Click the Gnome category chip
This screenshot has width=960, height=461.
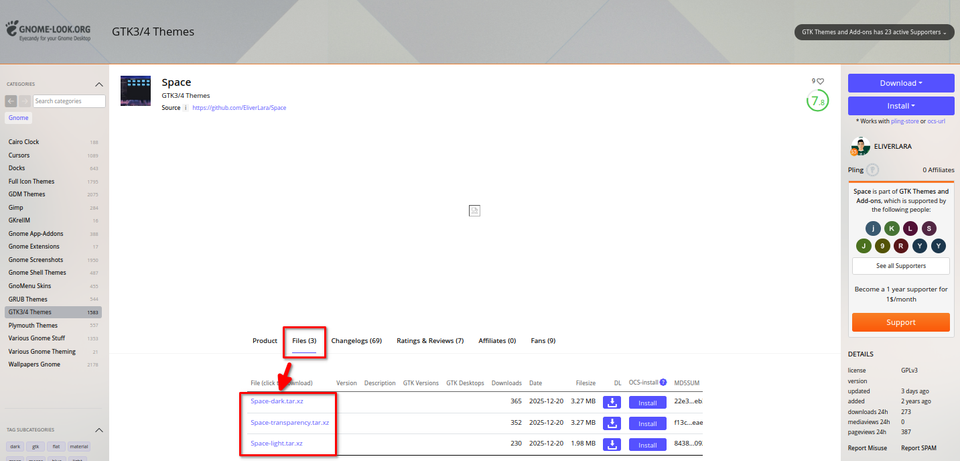coord(18,118)
